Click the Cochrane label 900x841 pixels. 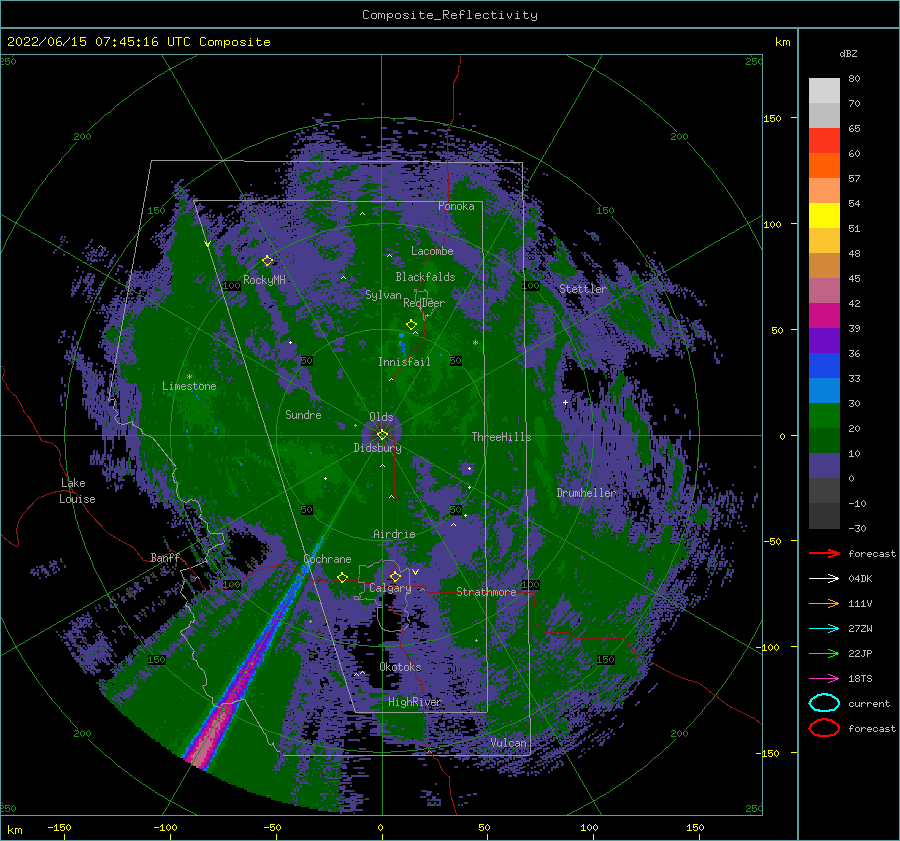327,559
